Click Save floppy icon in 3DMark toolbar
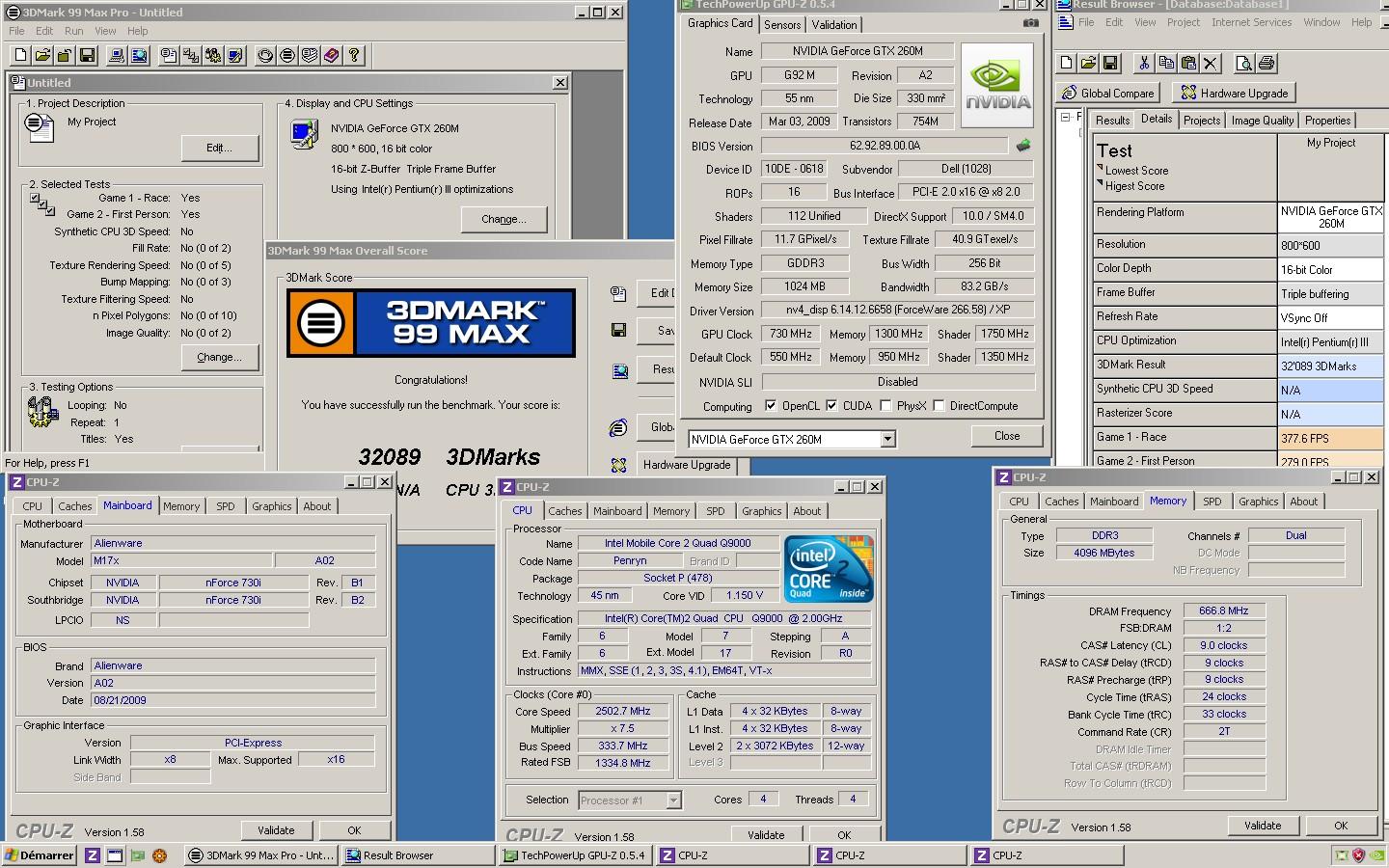This screenshot has width=1389, height=868. click(87, 56)
